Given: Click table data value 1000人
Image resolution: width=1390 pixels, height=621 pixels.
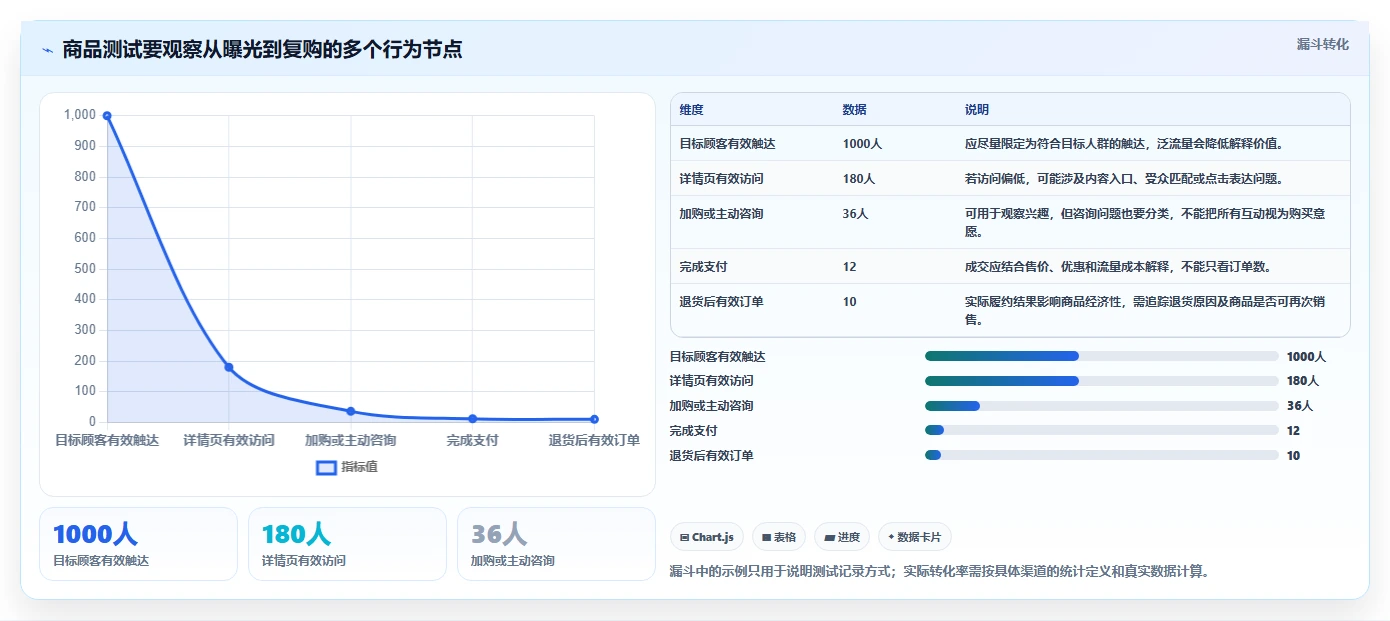Looking at the screenshot, I should (x=862, y=144).
